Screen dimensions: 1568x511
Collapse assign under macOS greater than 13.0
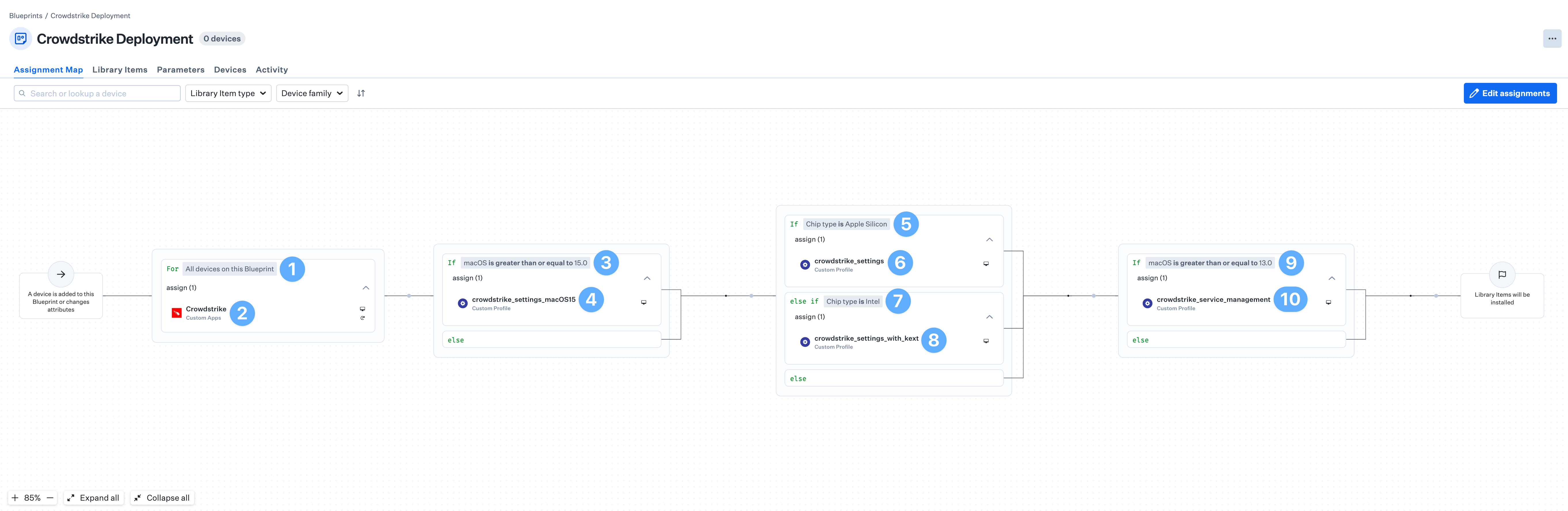tap(1332, 278)
